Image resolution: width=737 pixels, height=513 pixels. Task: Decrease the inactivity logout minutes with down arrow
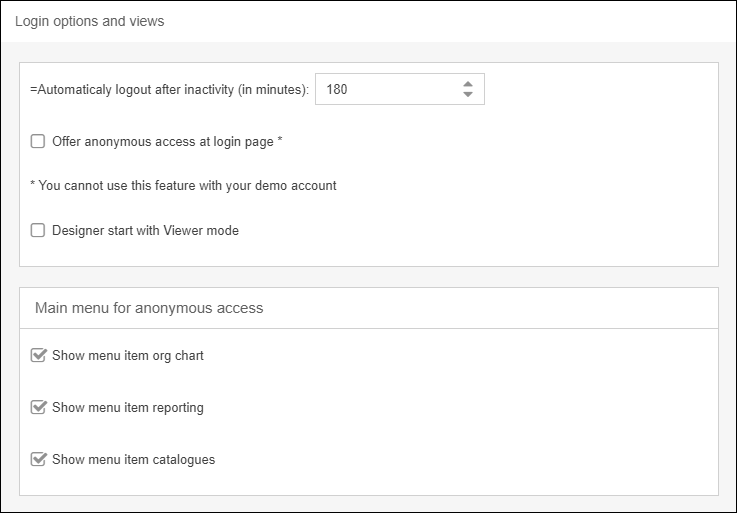pyautogui.click(x=467, y=95)
